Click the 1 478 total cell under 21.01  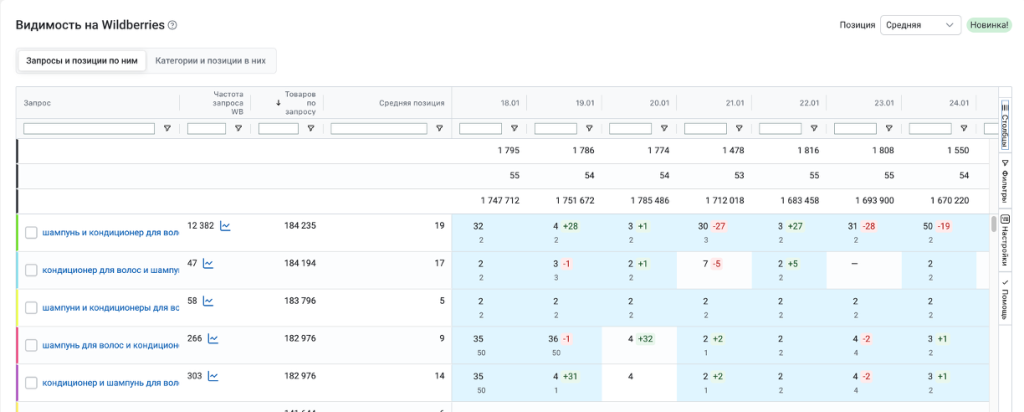tap(733, 151)
